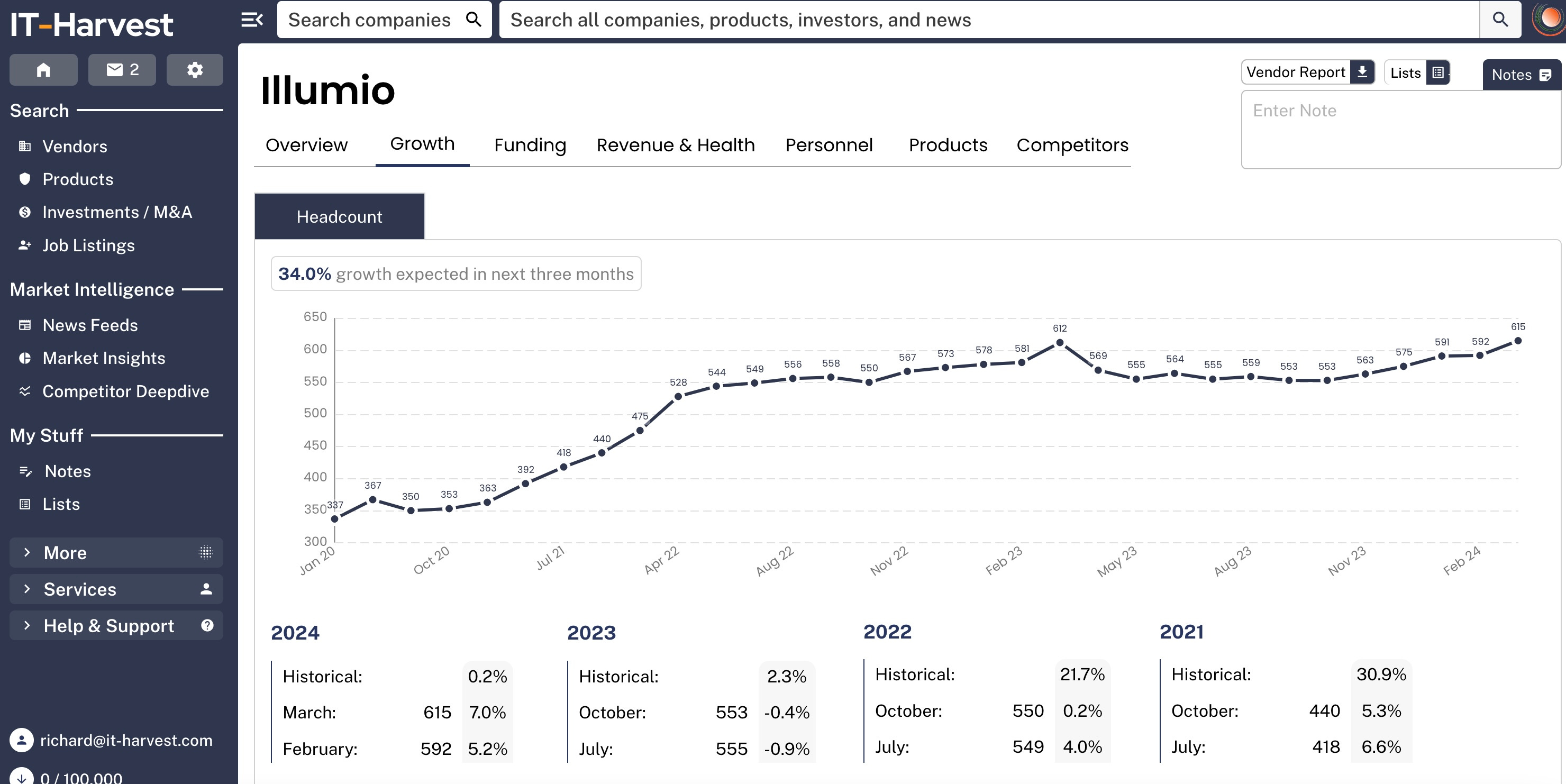Screen dimensions: 1566x784
Task: Open the Competitors tab
Action: (1072, 144)
